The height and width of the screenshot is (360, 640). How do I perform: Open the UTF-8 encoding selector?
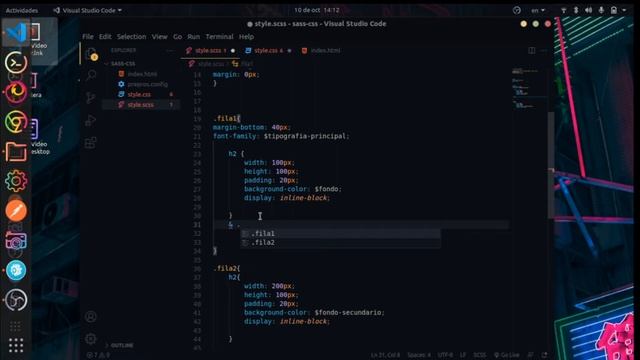445,355
